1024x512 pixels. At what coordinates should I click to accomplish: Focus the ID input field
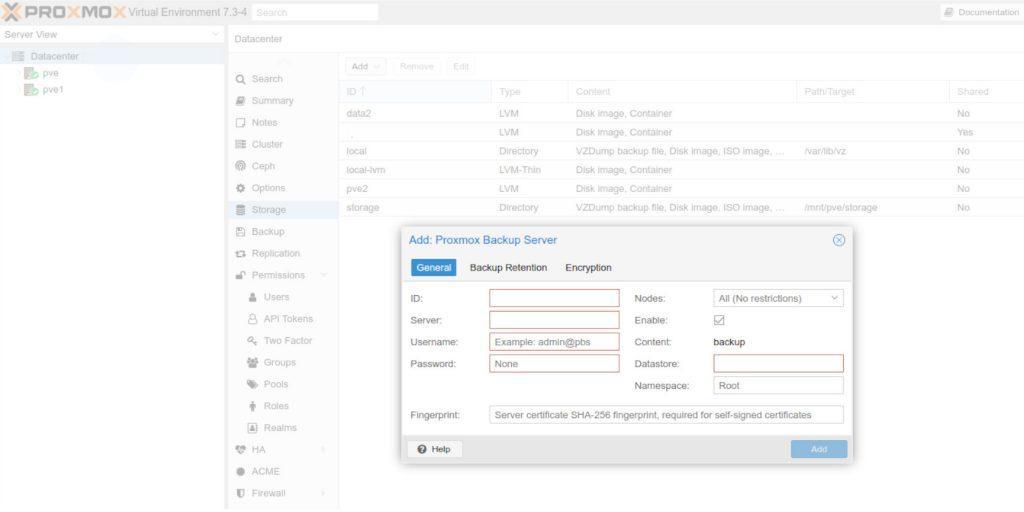point(554,298)
